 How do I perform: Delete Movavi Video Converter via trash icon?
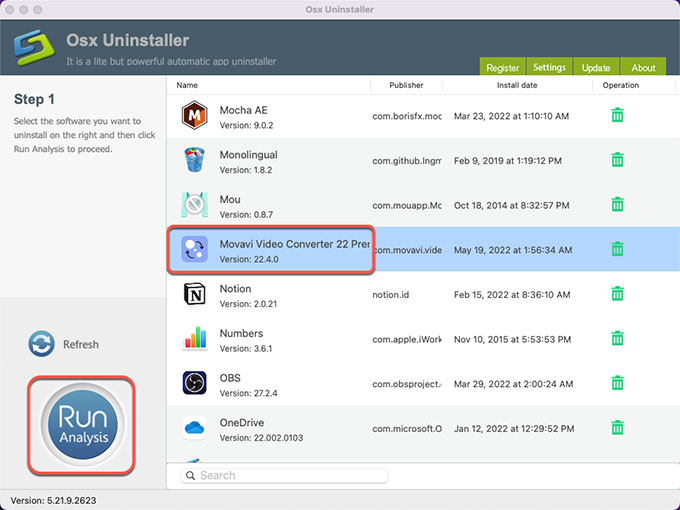click(x=617, y=249)
